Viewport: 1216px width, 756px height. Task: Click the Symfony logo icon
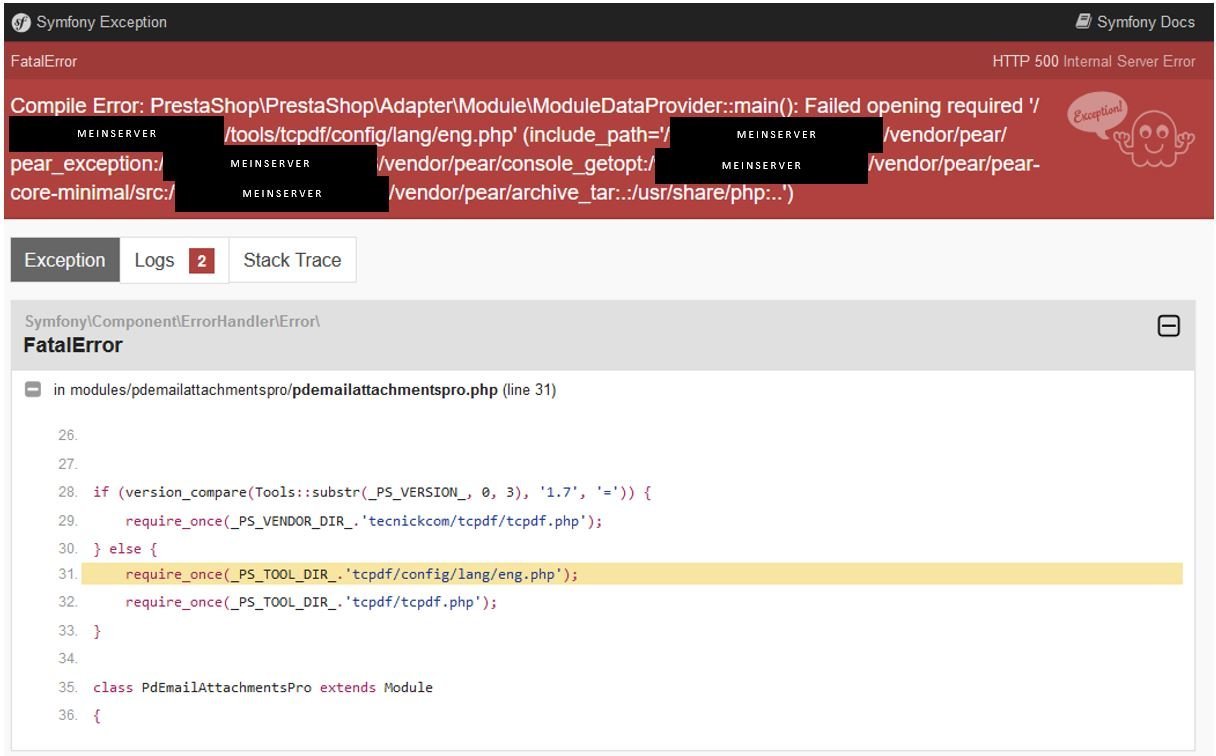point(21,22)
